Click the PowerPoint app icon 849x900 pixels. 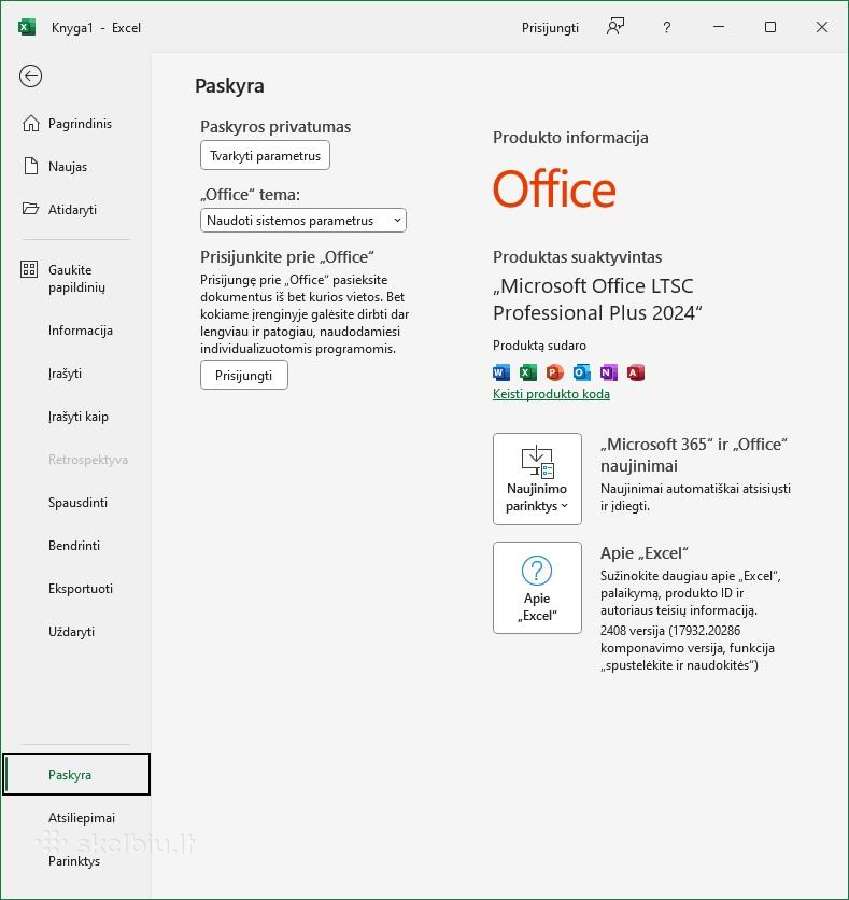[x=555, y=373]
